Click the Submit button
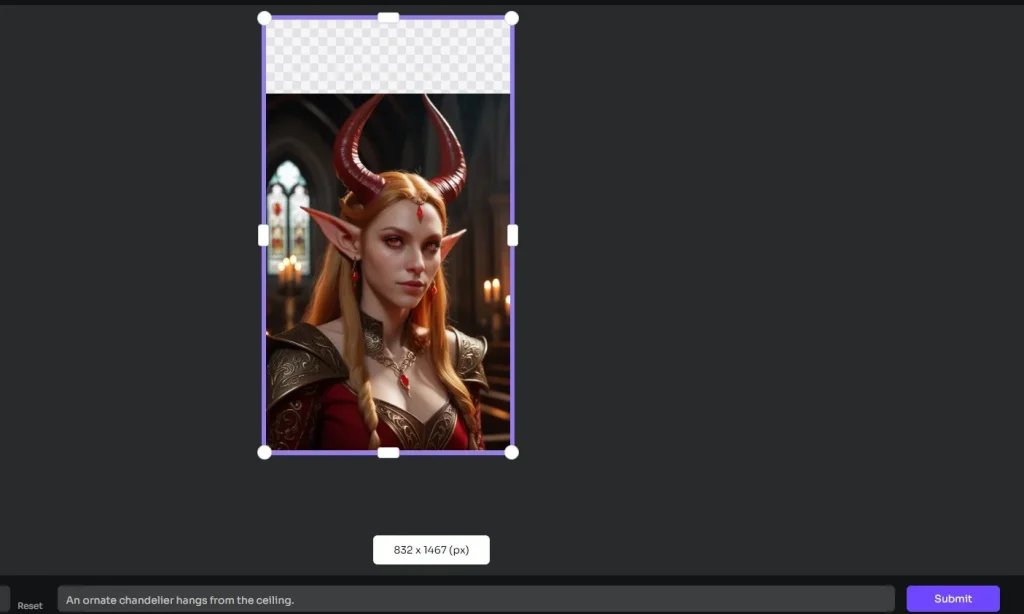This screenshot has width=1024, height=614. (x=951, y=598)
